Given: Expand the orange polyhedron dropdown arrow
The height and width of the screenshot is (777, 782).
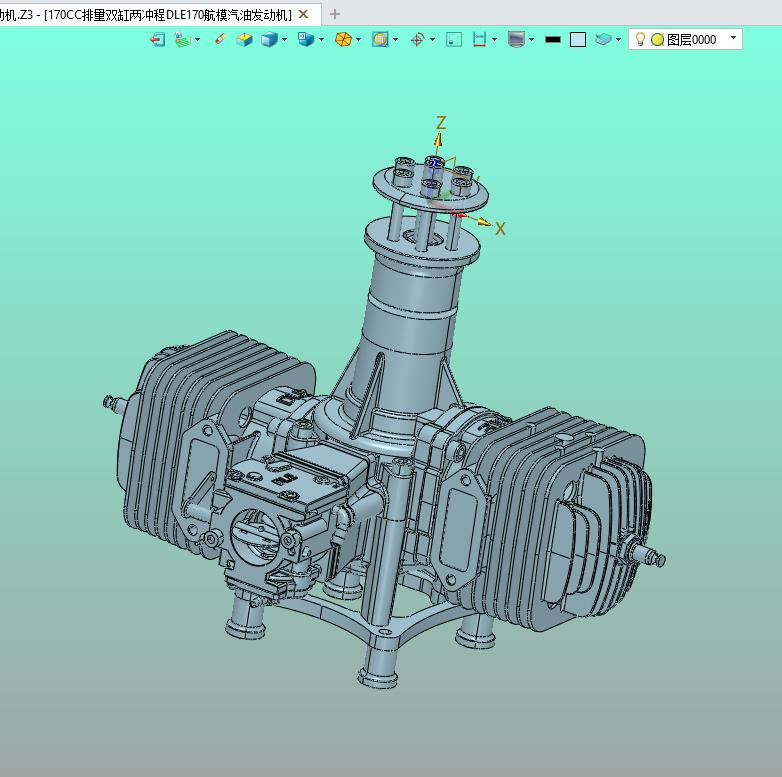Looking at the screenshot, I should pyautogui.click(x=359, y=39).
